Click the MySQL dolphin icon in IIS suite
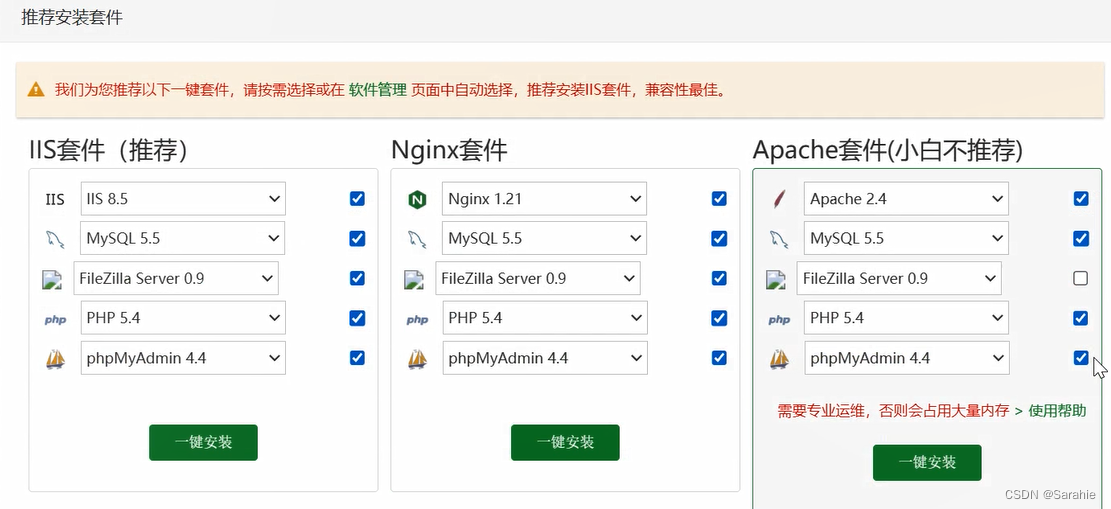This screenshot has height=509, width=1111. coord(55,240)
